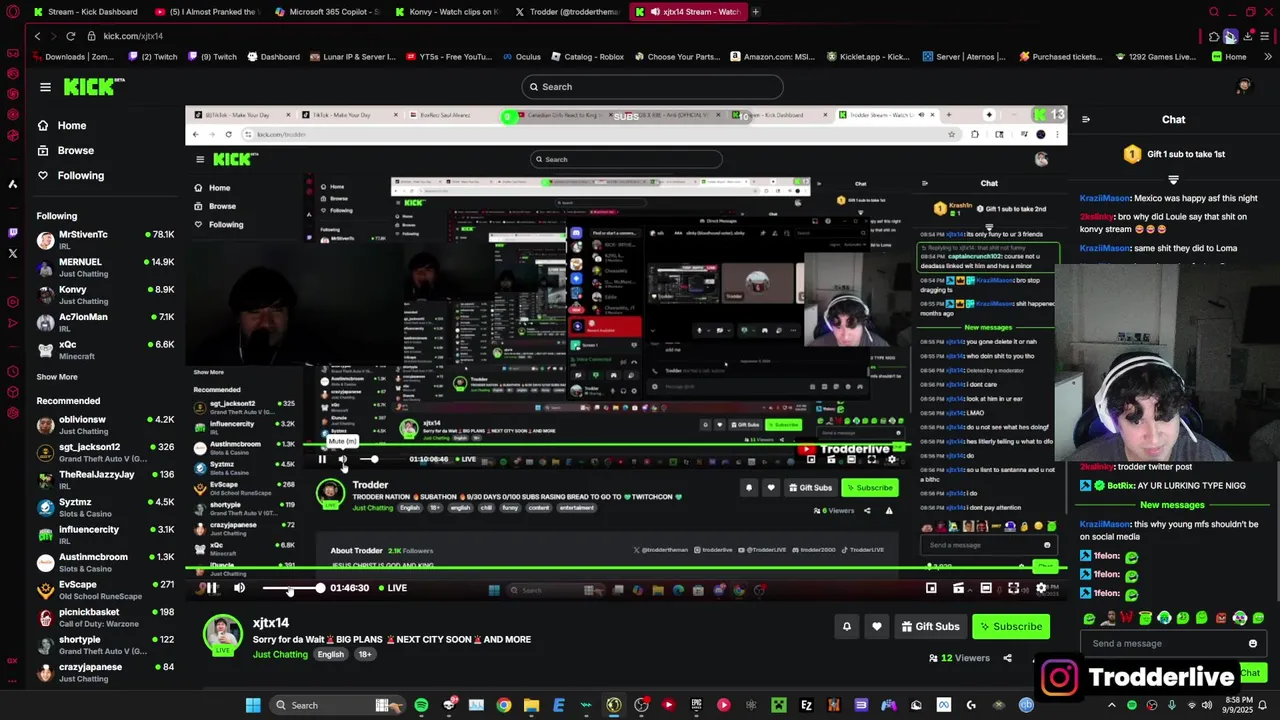The width and height of the screenshot is (1280, 720).
Task: Switch to Trodder Twitter tab
Action: click(567, 12)
